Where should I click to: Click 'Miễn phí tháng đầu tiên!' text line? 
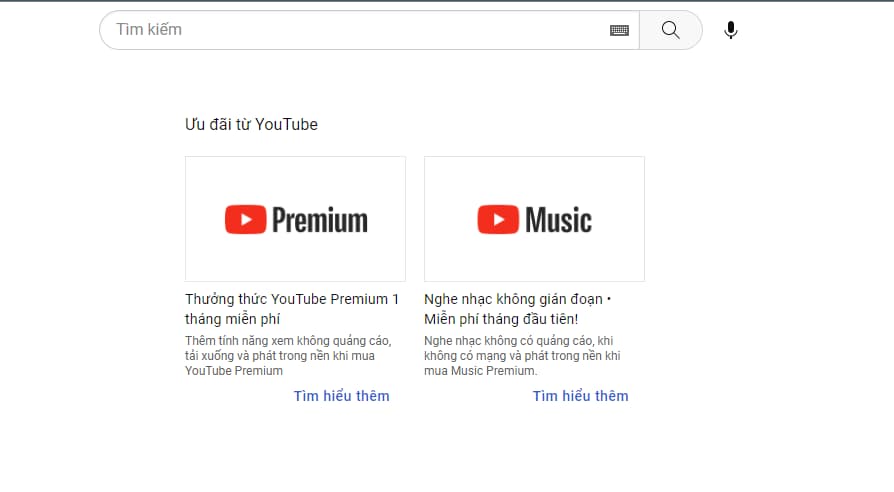tap(500, 319)
